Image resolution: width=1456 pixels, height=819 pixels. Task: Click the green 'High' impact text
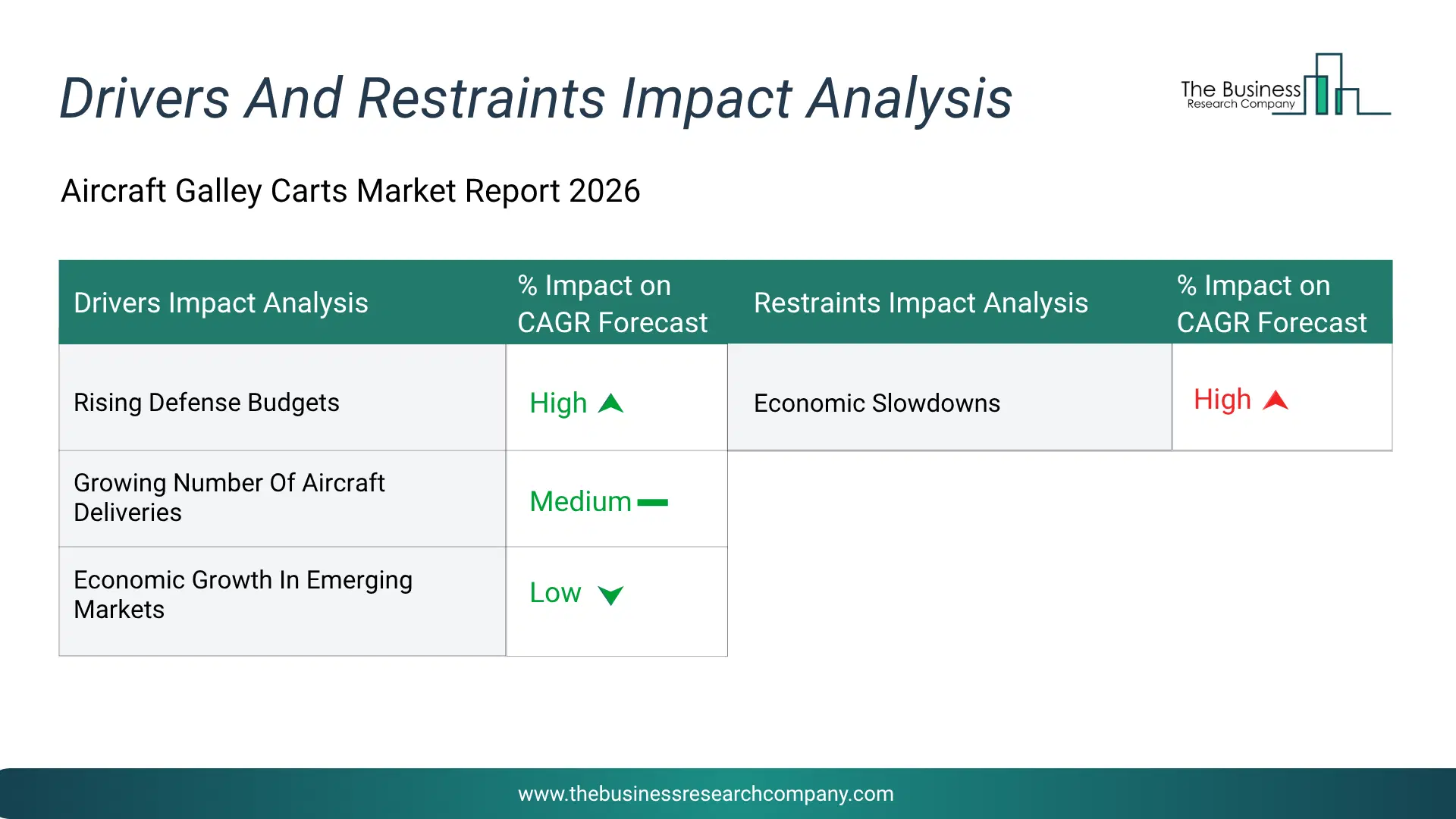click(x=558, y=403)
